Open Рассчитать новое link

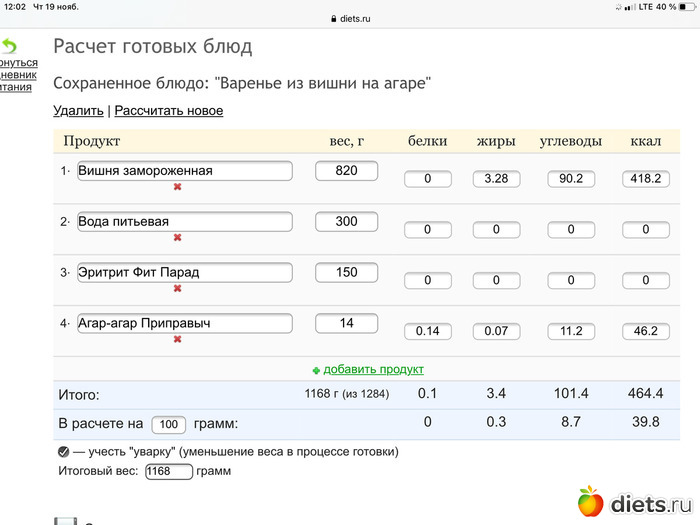coord(168,111)
